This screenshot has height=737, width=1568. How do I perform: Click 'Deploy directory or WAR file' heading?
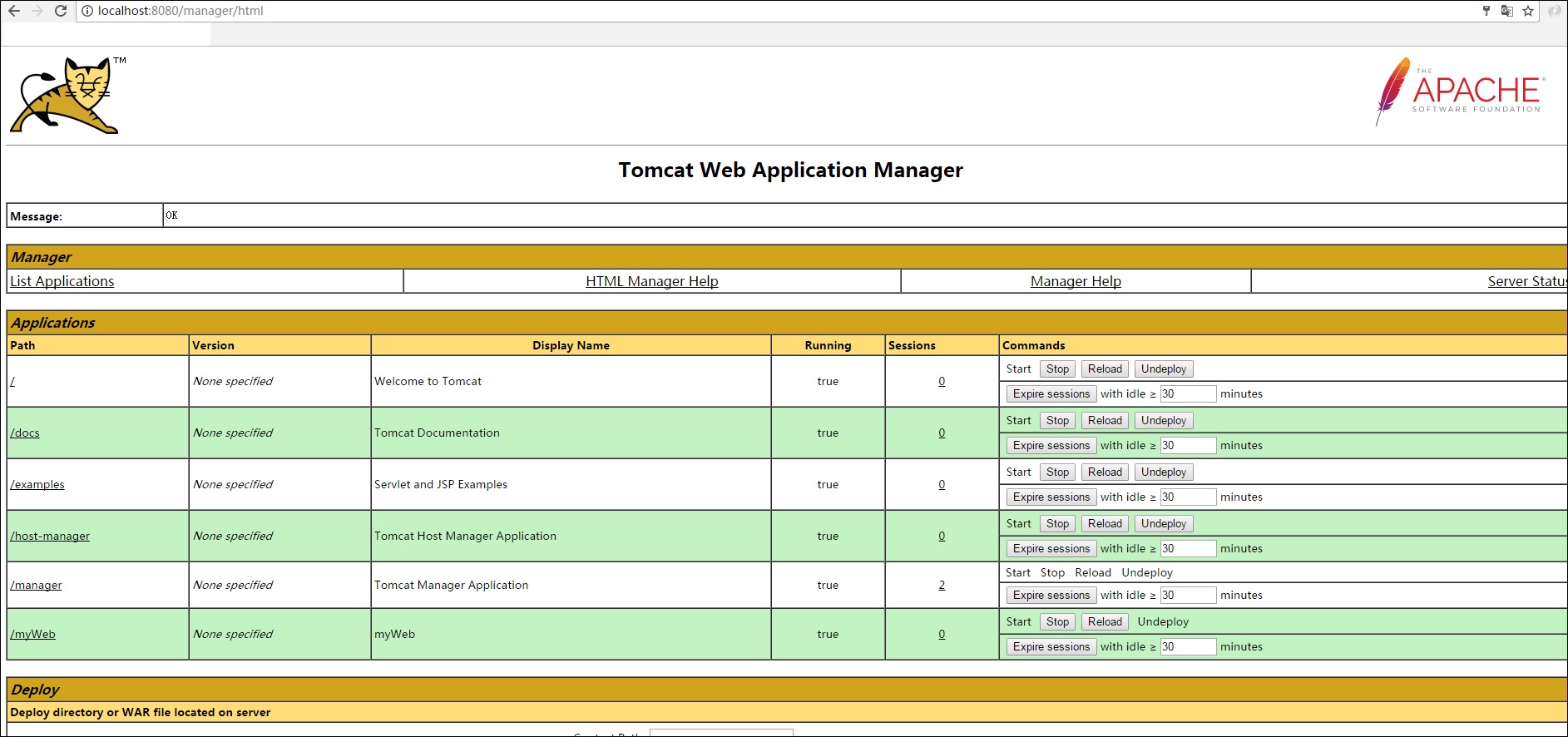click(x=140, y=712)
